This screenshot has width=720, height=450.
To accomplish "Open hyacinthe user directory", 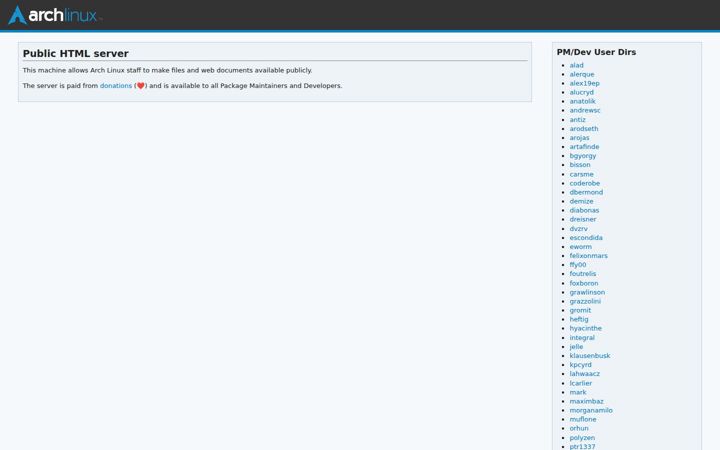I will coord(585,328).
